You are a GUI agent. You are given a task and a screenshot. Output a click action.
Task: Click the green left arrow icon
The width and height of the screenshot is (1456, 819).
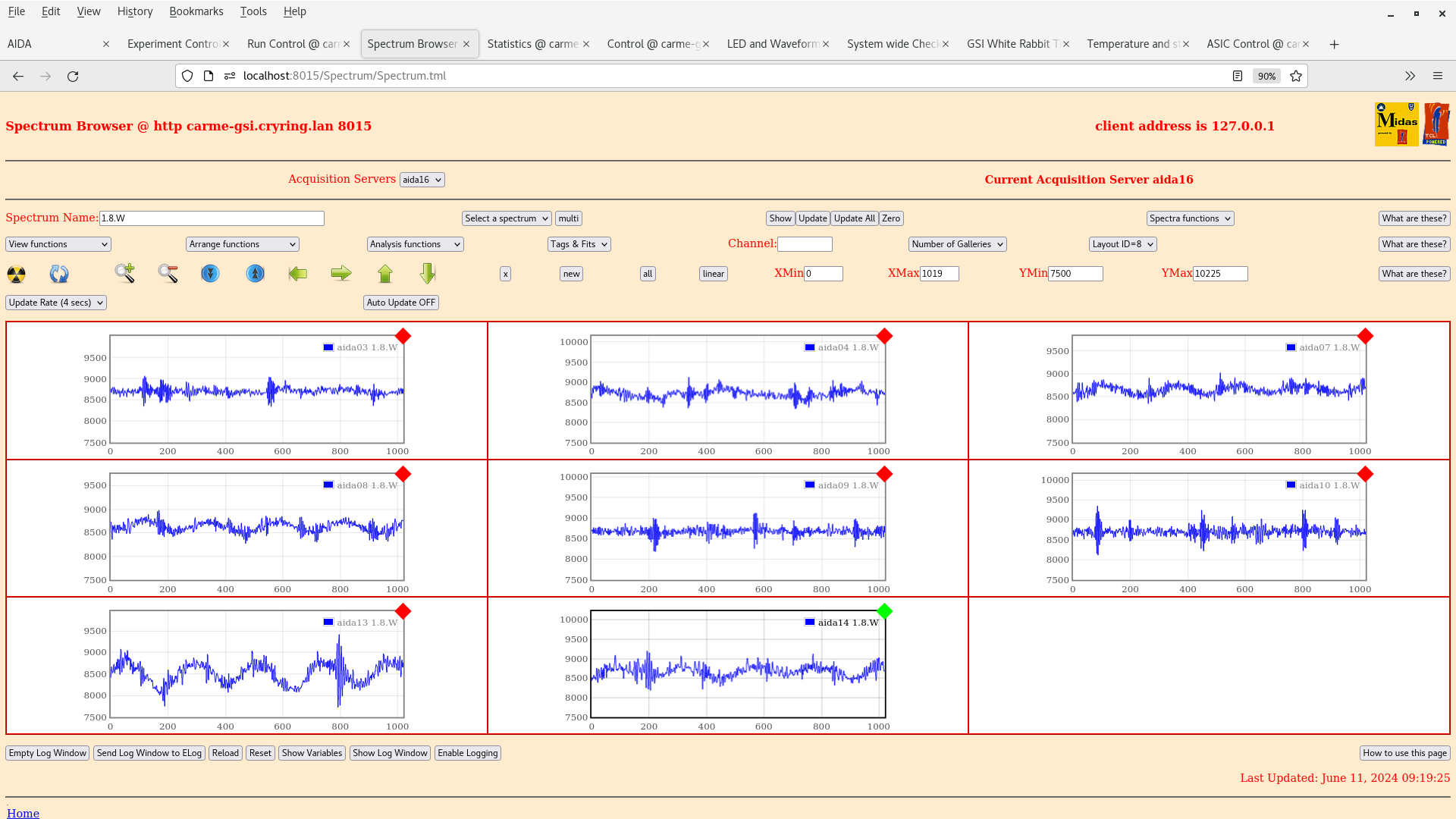point(298,273)
